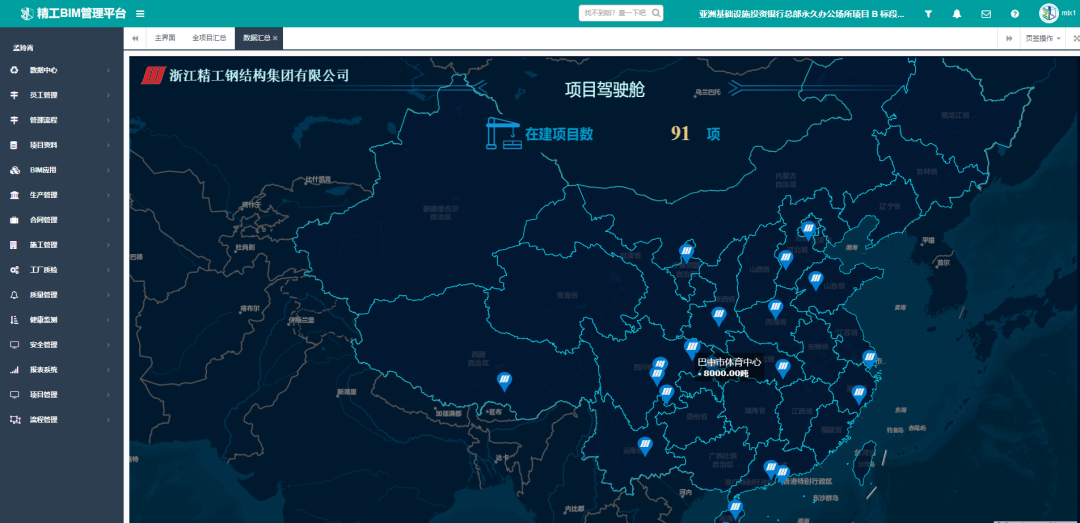1080x523 pixels.
Task: Expand 安全管理 menu chevron
Action: click(108, 345)
